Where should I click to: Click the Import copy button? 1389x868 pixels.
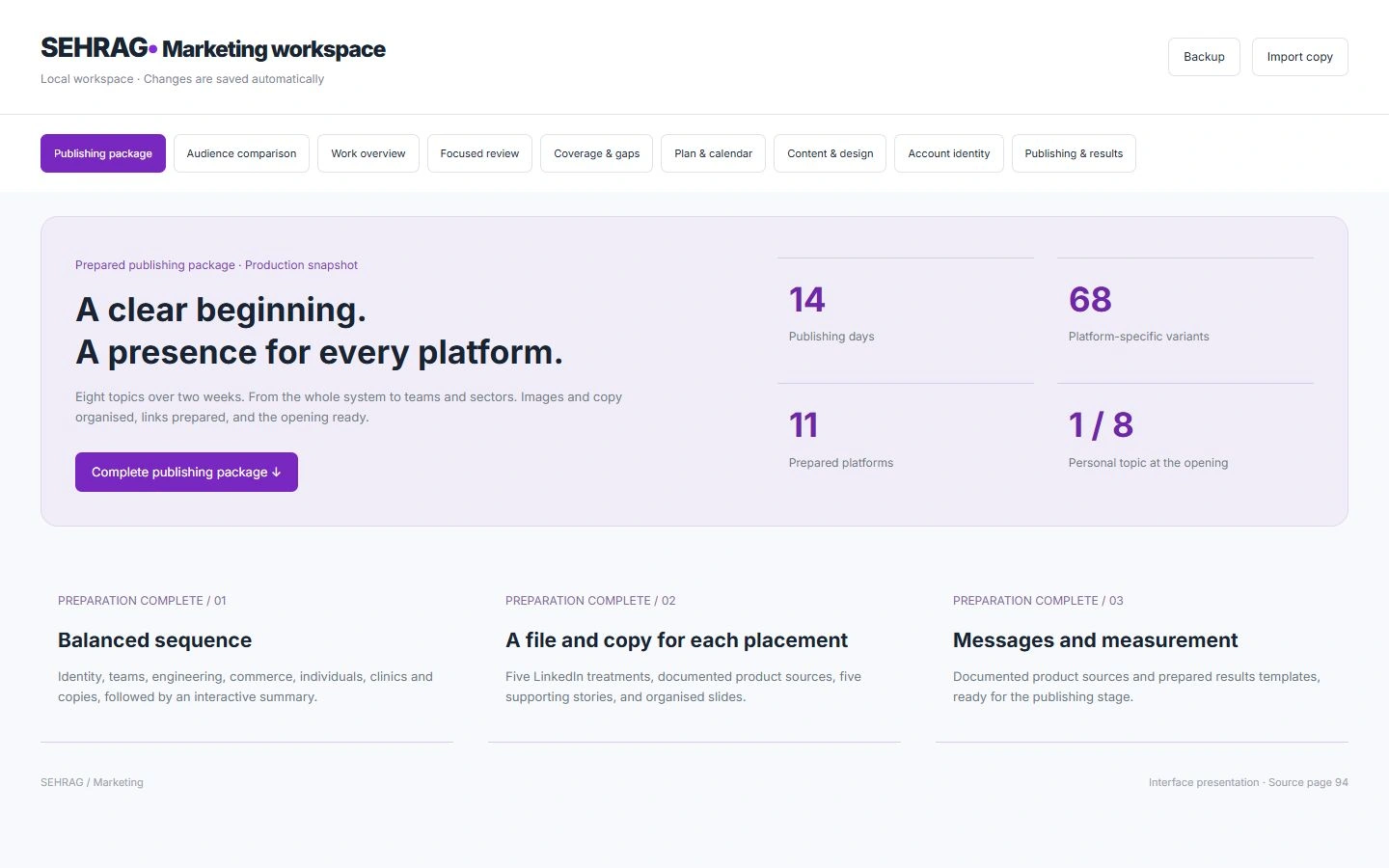pyautogui.click(x=1300, y=57)
